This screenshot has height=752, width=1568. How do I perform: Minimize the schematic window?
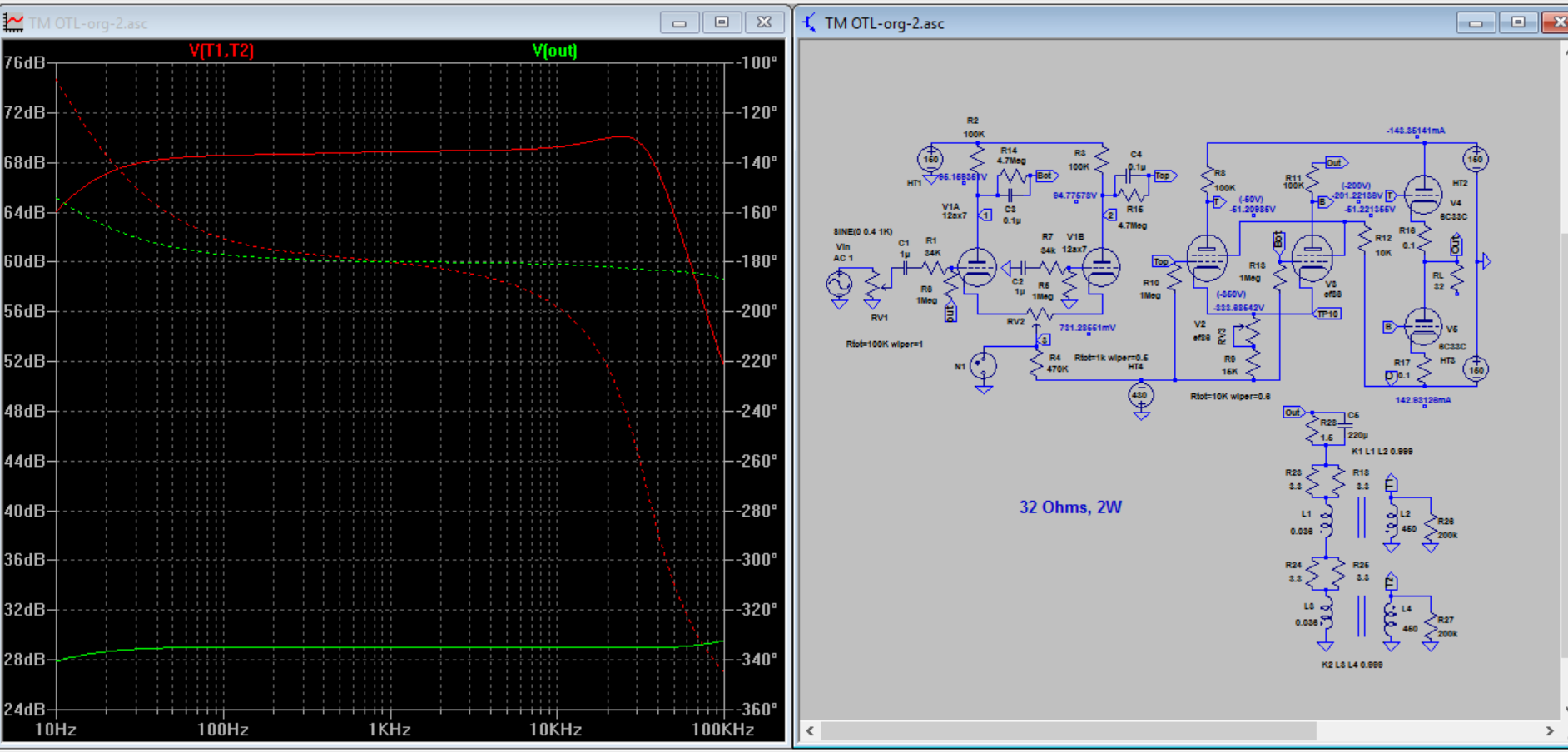(x=1476, y=22)
